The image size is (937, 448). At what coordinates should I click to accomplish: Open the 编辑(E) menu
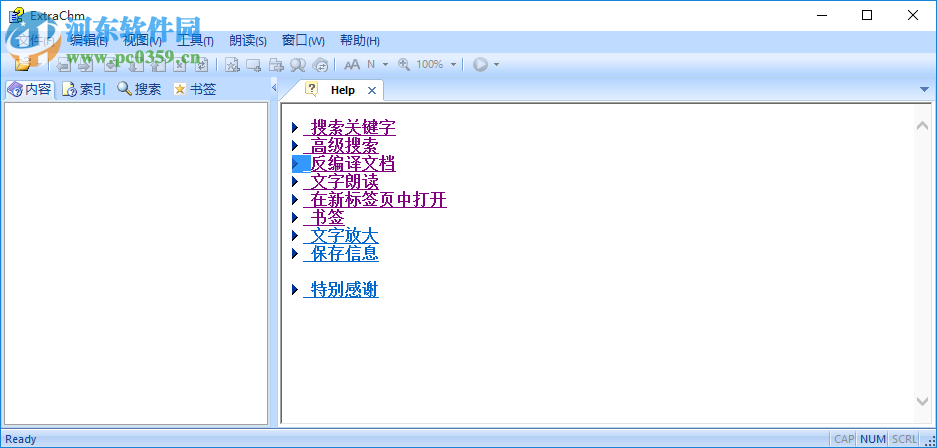[x=88, y=41]
